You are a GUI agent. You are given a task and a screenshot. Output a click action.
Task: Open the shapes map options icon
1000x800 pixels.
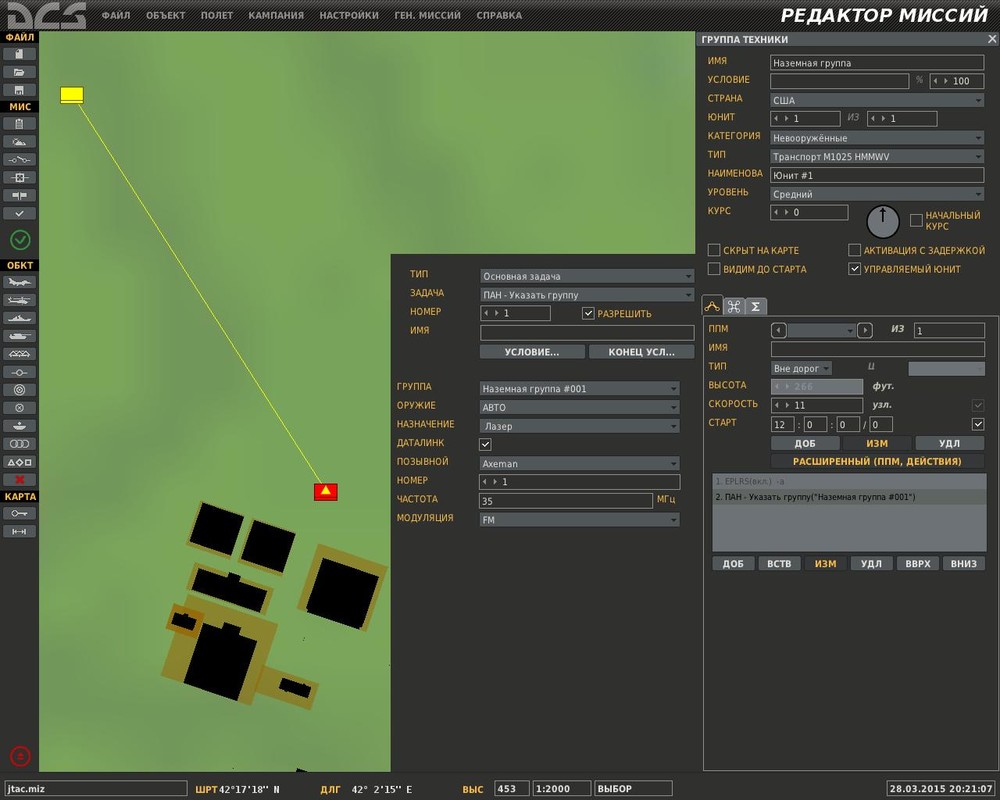19,462
